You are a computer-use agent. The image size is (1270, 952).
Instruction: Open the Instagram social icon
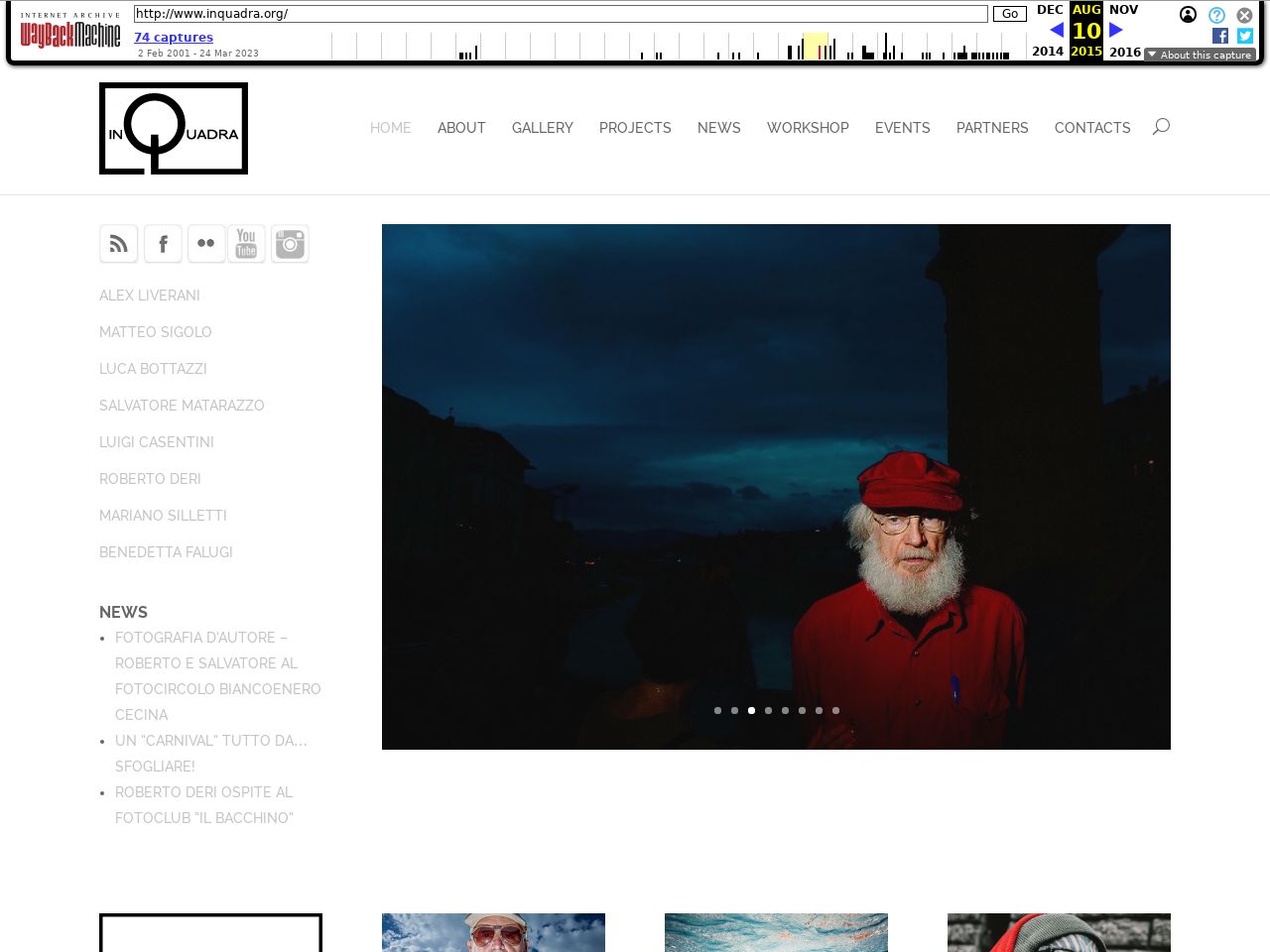click(x=290, y=244)
